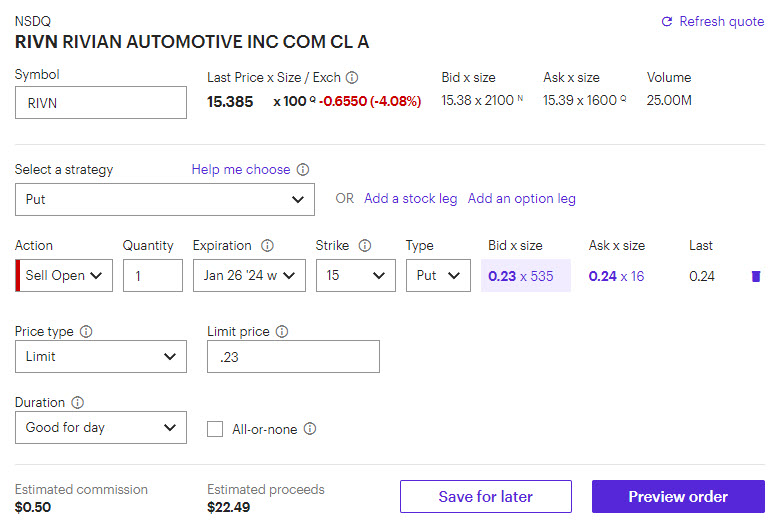
Task: Click info icon next to Strike label
Action: tap(365, 246)
